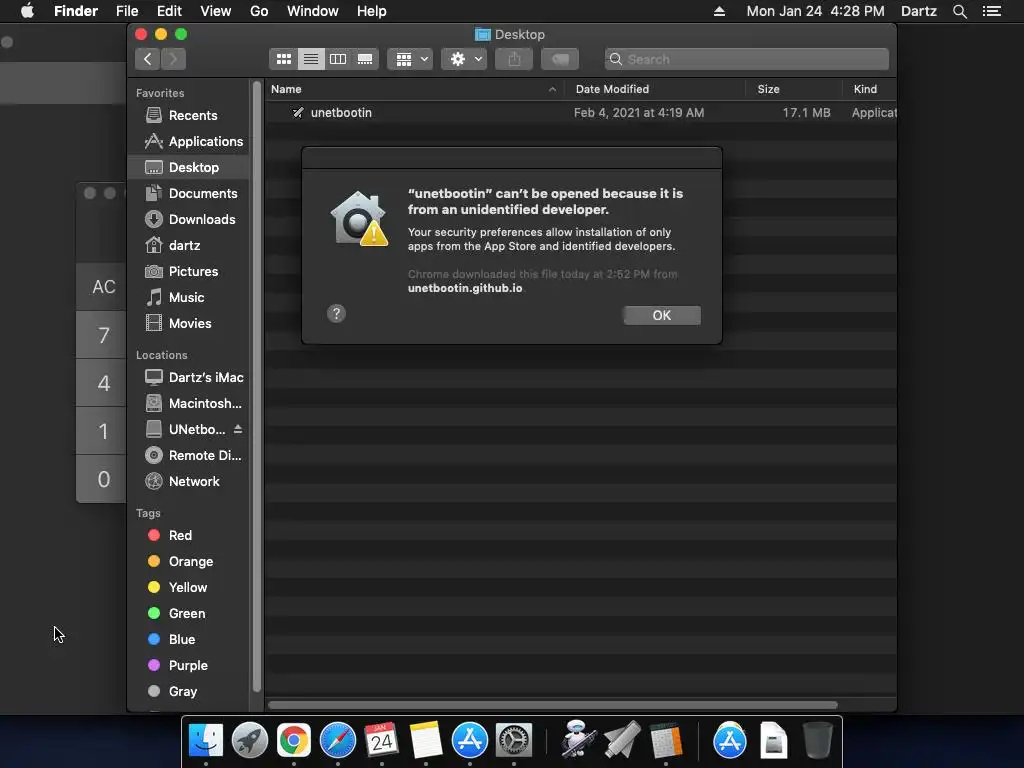
Task: Open Calendar from the Dock
Action: (x=381, y=741)
